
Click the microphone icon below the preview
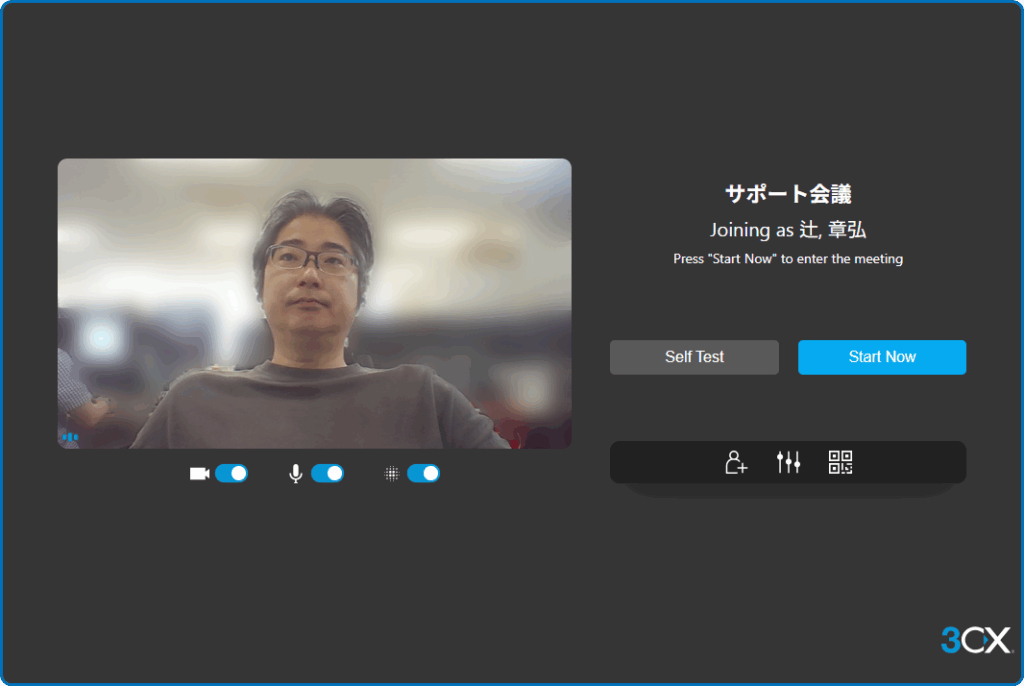pos(296,473)
